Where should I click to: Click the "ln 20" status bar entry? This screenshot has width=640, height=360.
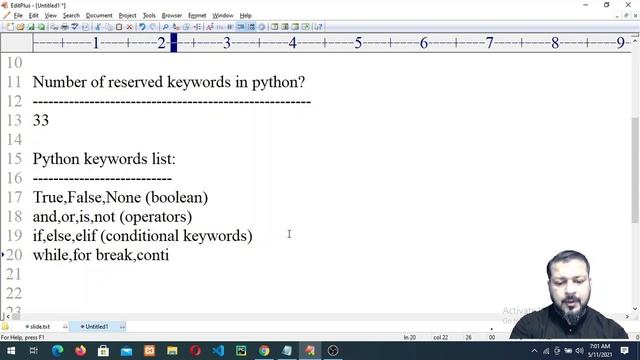coord(410,338)
